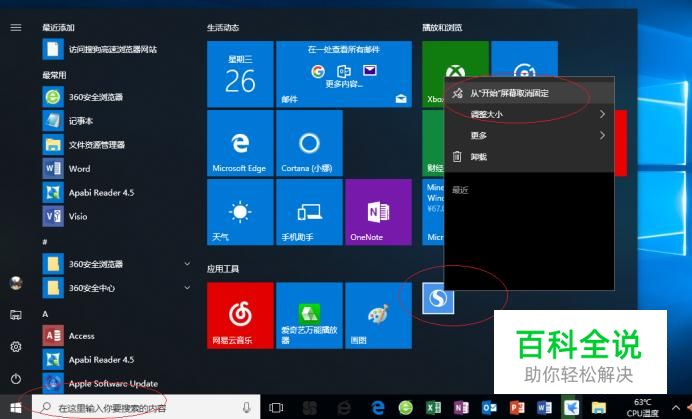Open the power button in Start sidebar
The width and height of the screenshot is (692, 419).
pyautogui.click(x=16, y=378)
